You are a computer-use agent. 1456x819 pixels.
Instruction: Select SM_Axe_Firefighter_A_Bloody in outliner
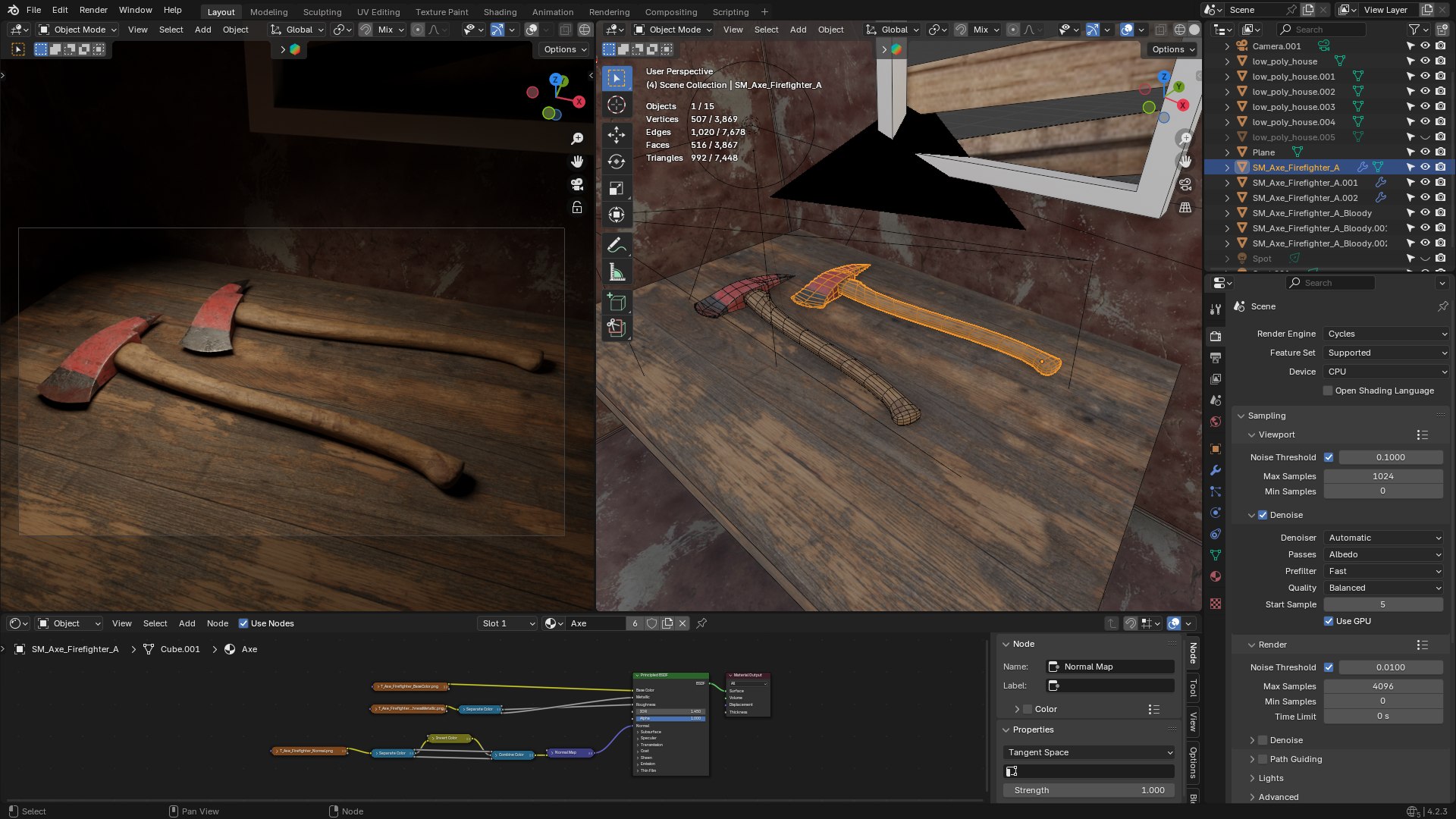click(1312, 213)
